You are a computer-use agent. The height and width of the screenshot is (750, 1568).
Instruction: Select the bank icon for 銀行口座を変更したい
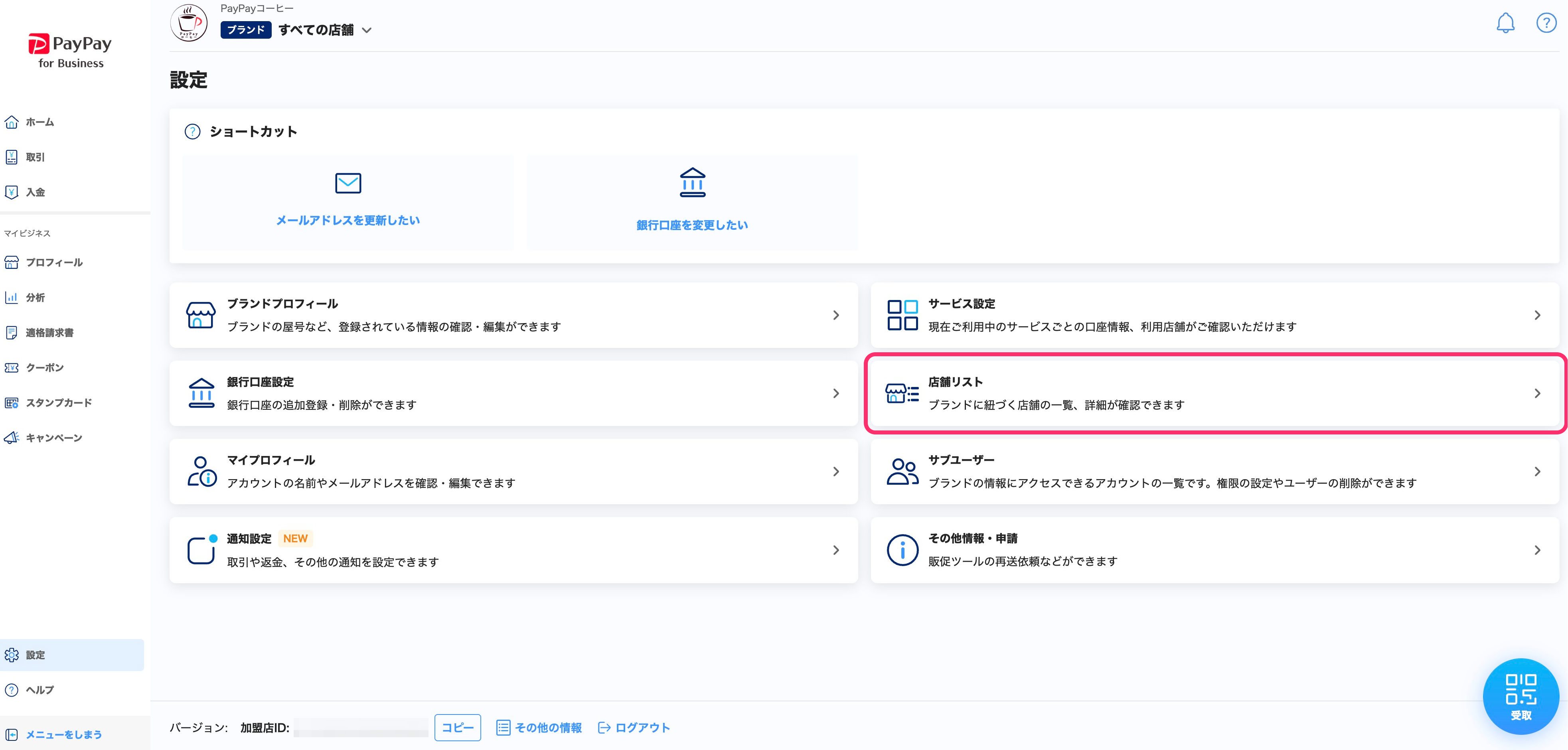[x=692, y=183]
